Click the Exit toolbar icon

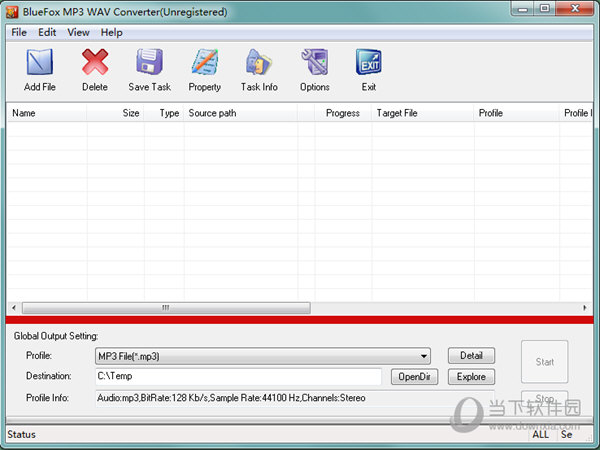[x=369, y=62]
